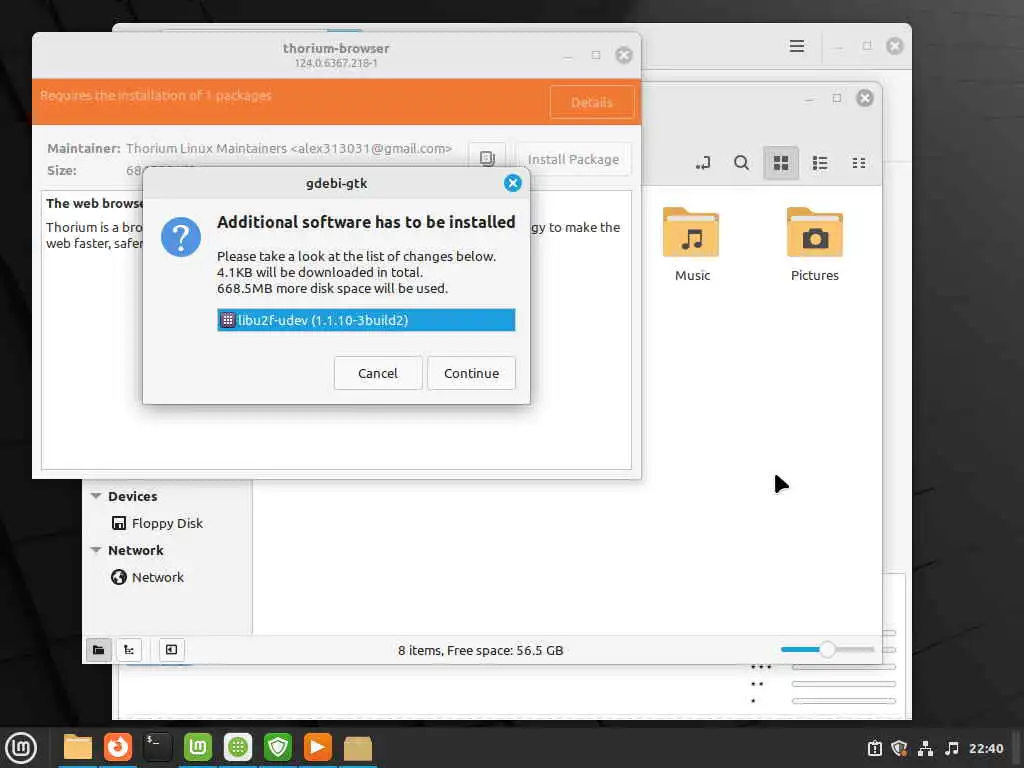Open the Terminal from the taskbar
Viewport: 1024px width, 768px height.
point(157,748)
